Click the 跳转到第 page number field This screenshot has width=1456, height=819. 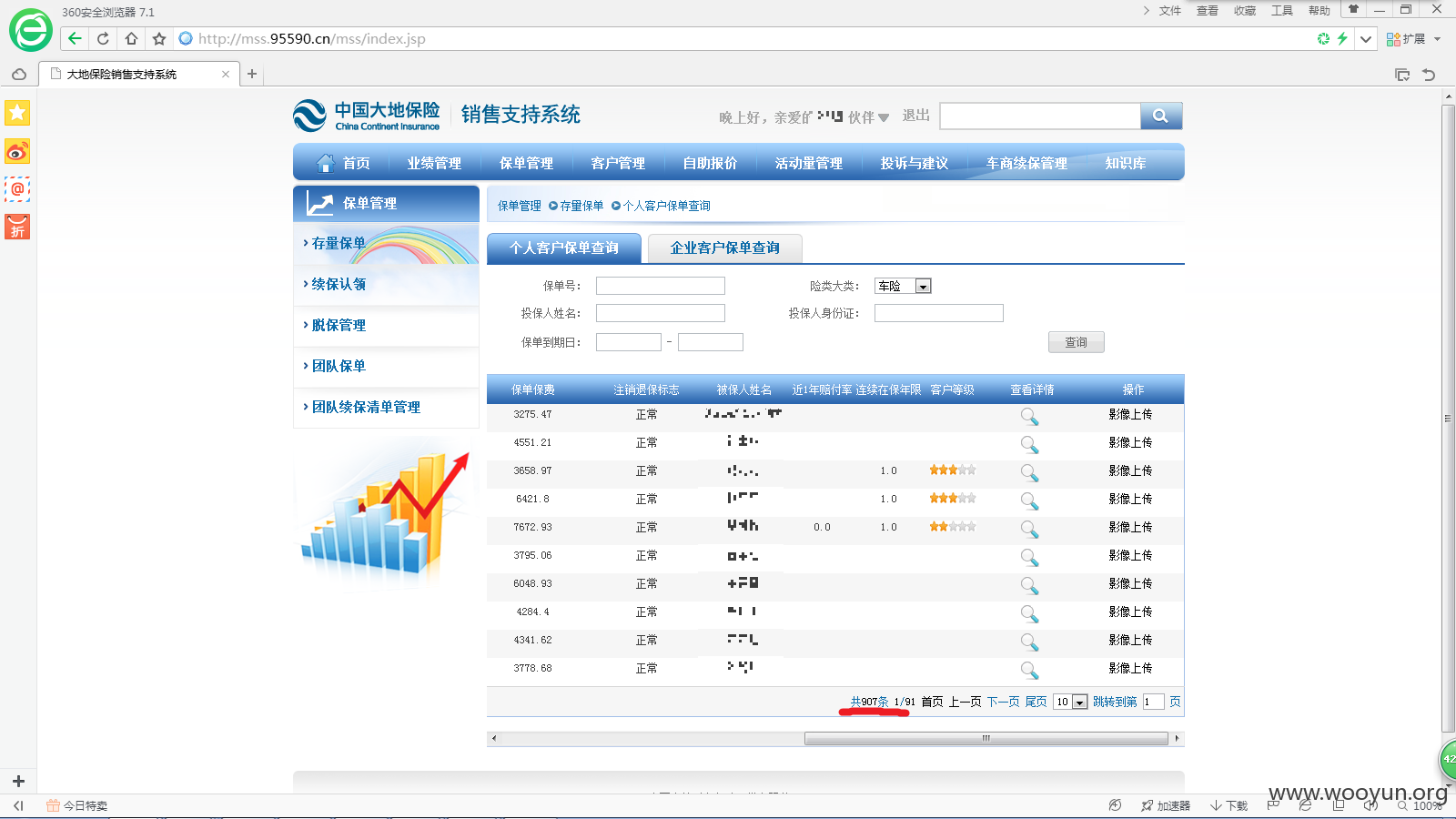tap(1153, 702)
